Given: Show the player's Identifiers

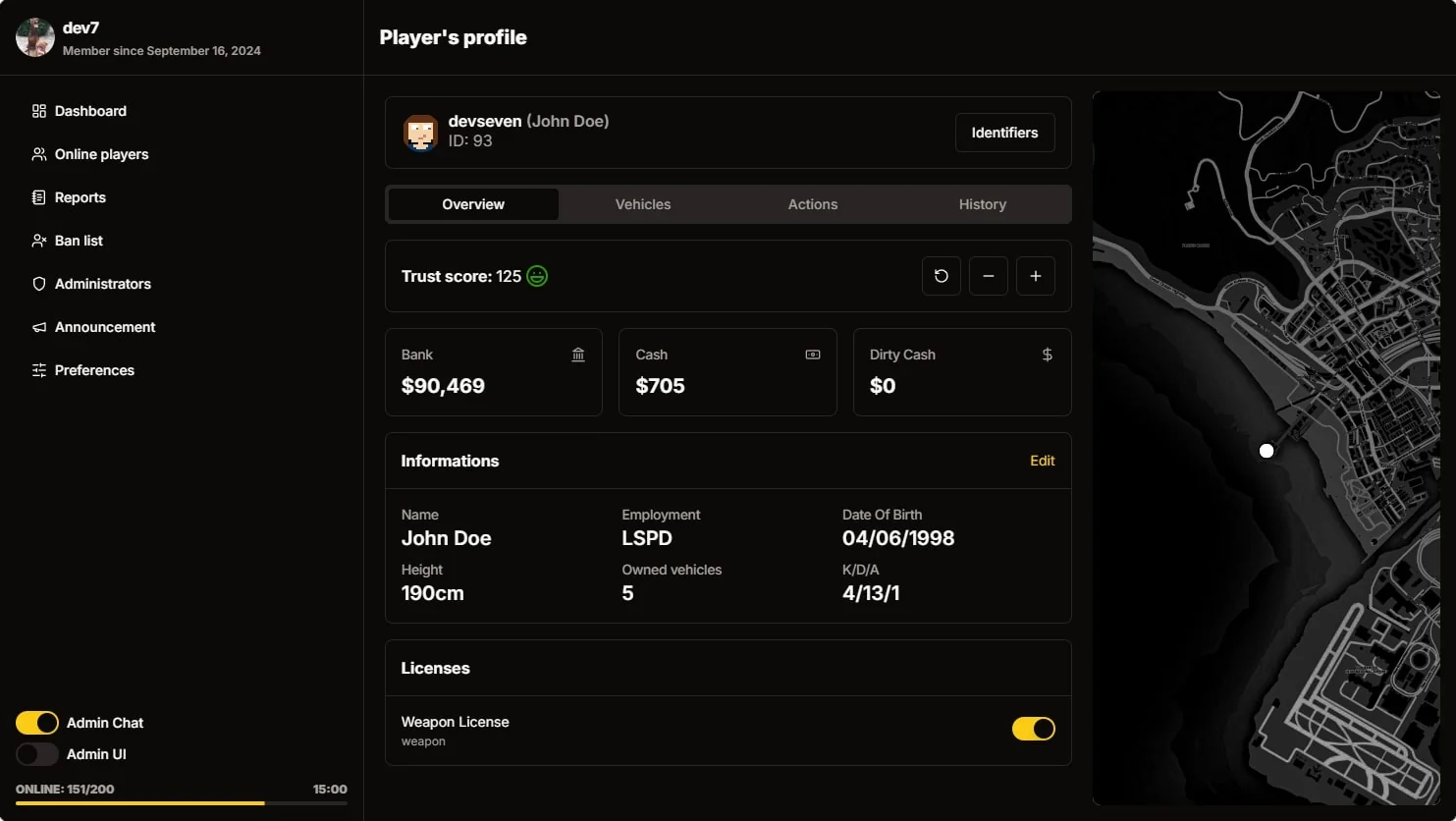Looking at the screenshot, I should [x=1004, y=133].
